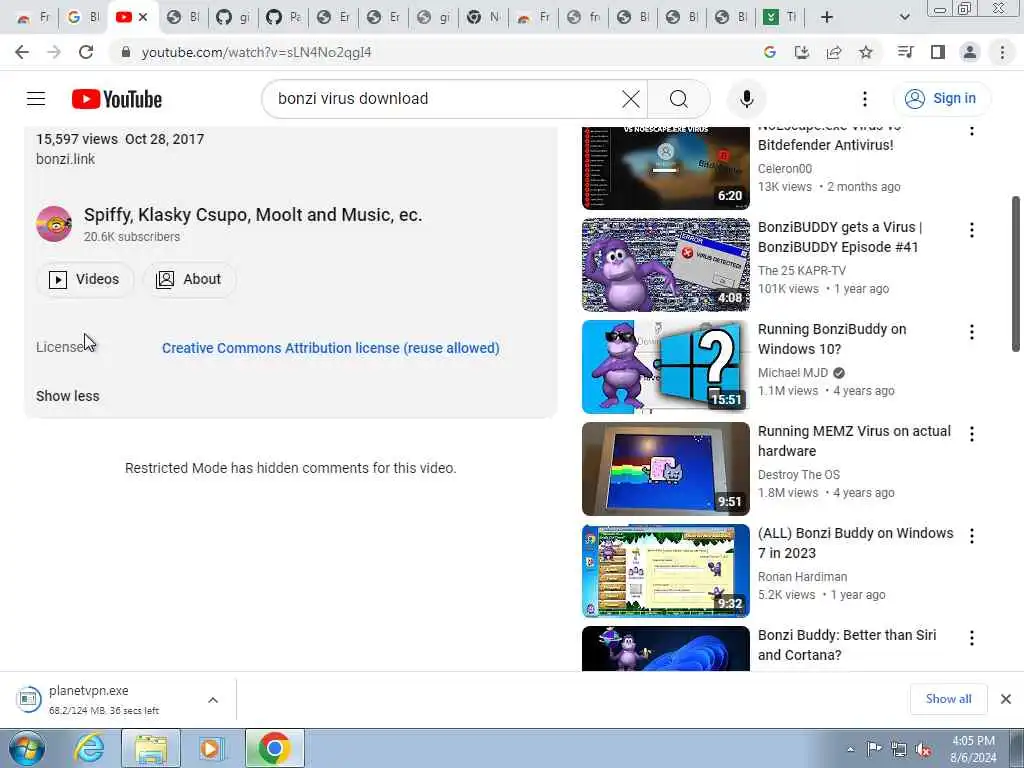Close the active YouTube tab

143,17
